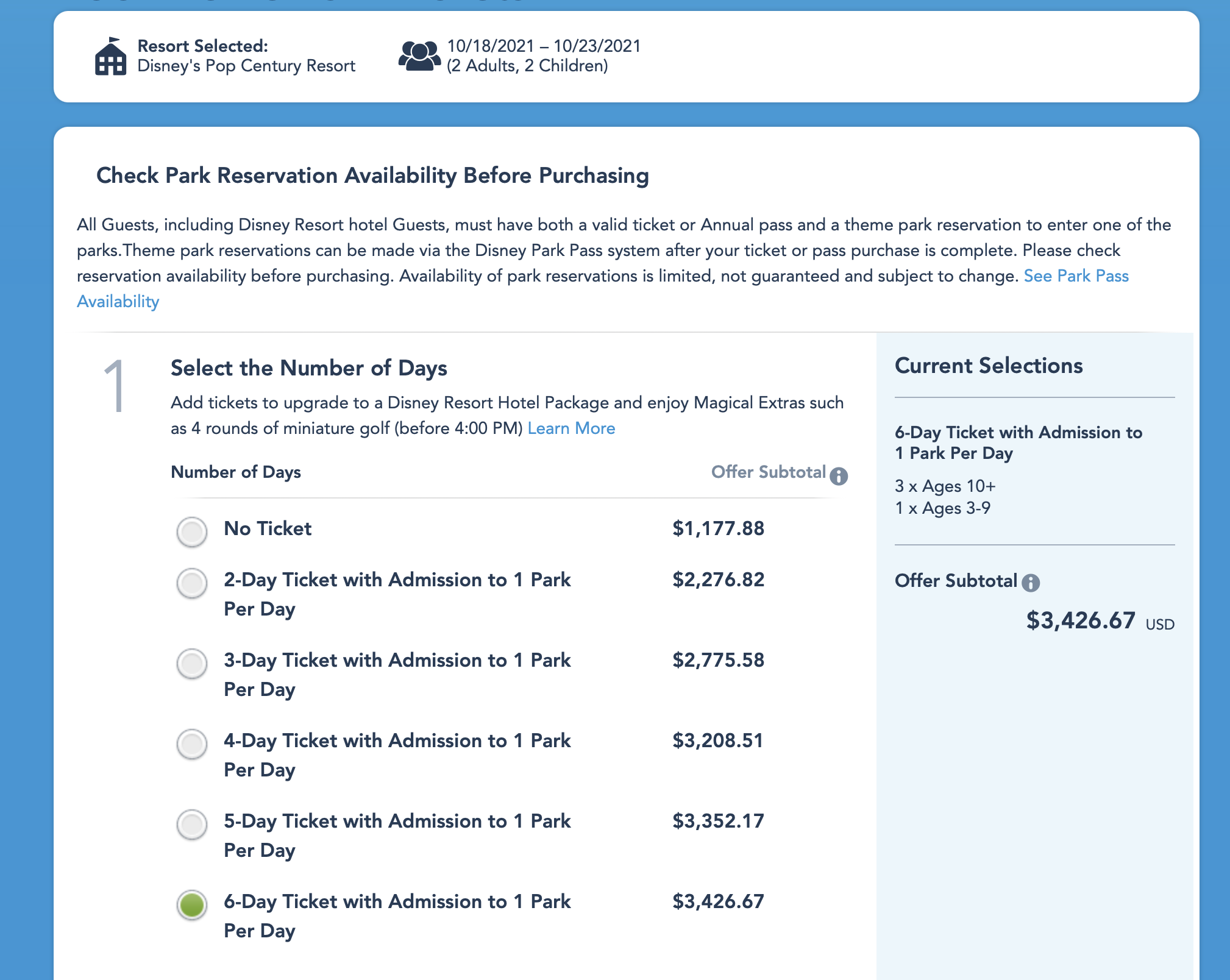Click the $2,276.82 price value
This screenshot has width=1230, height=980.
pyautogui.click(x=718, y=580)
